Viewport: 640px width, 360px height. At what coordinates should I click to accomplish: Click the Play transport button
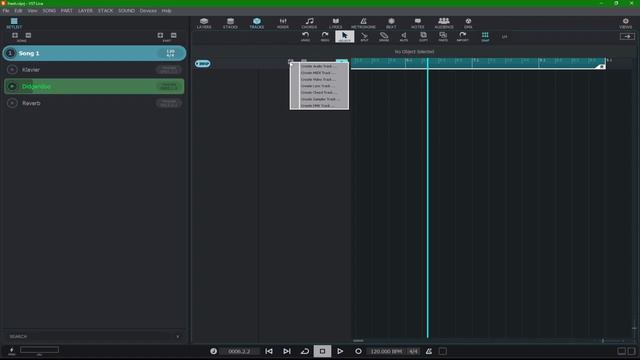click(x=340, y=351)
